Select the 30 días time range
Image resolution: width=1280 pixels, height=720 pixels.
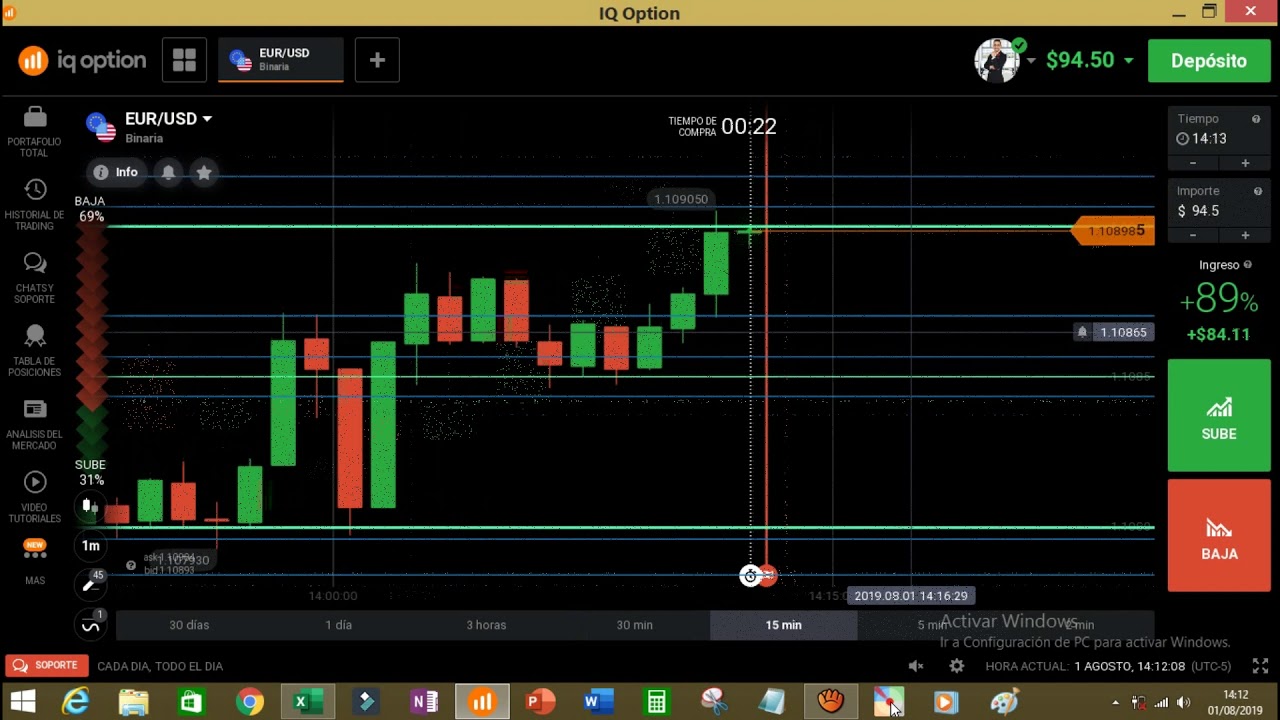point(189,625)
